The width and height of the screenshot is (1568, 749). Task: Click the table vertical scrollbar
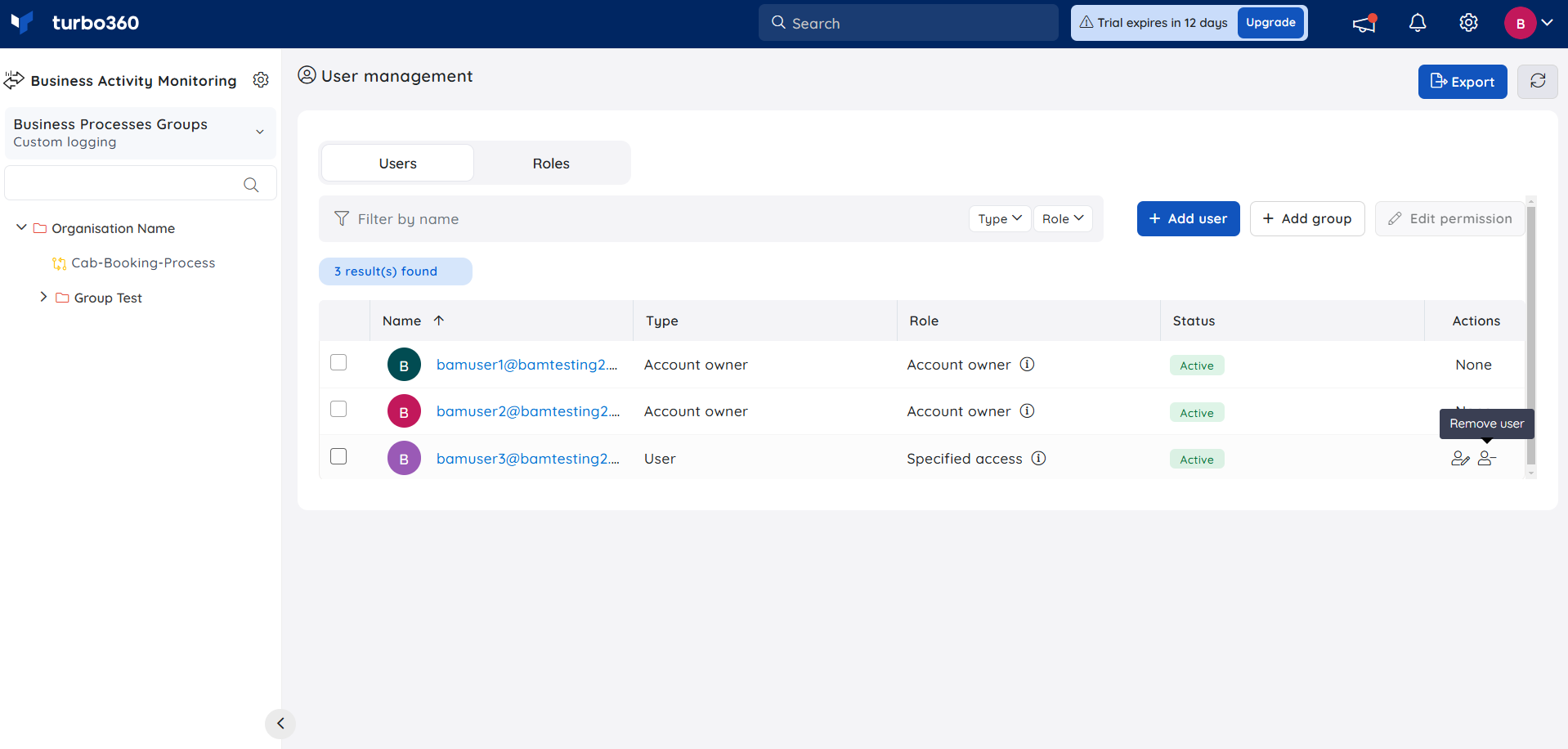click(1531, 335)
